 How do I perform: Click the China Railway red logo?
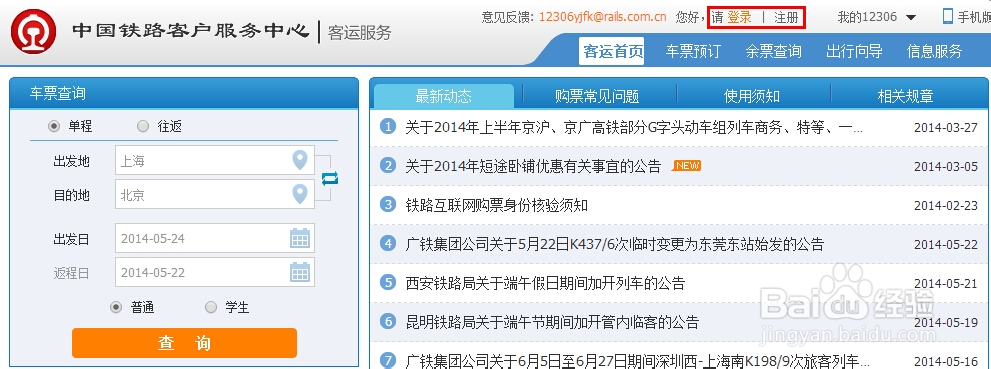pyautogui.click(x=33, y=32)
